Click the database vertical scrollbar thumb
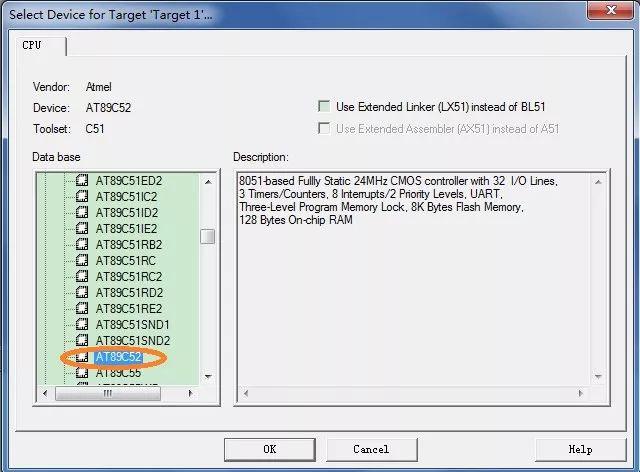The image size is (640, 472). tap(208, 236)
